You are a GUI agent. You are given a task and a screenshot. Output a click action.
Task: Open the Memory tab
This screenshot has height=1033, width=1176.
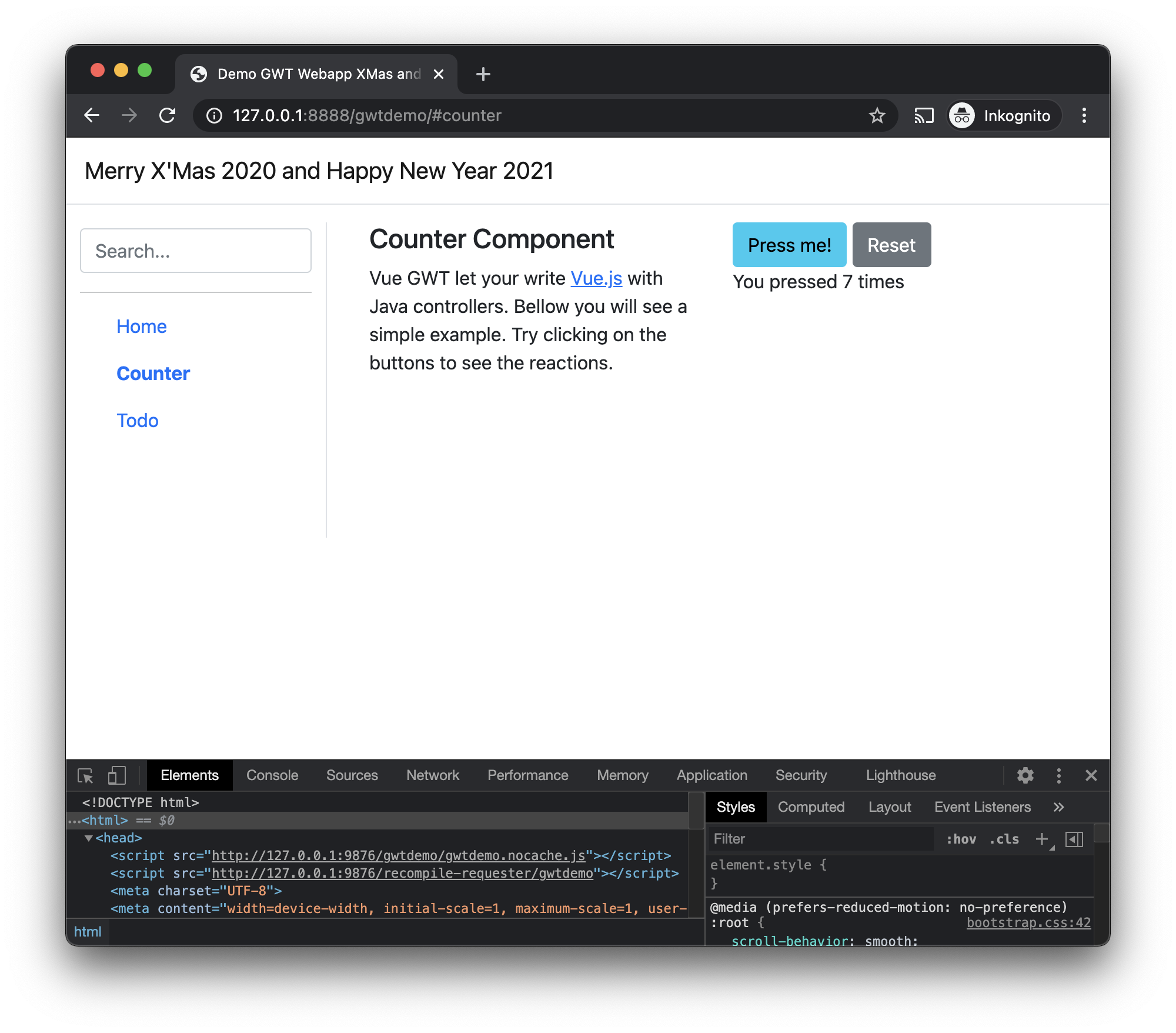(623, 775)
